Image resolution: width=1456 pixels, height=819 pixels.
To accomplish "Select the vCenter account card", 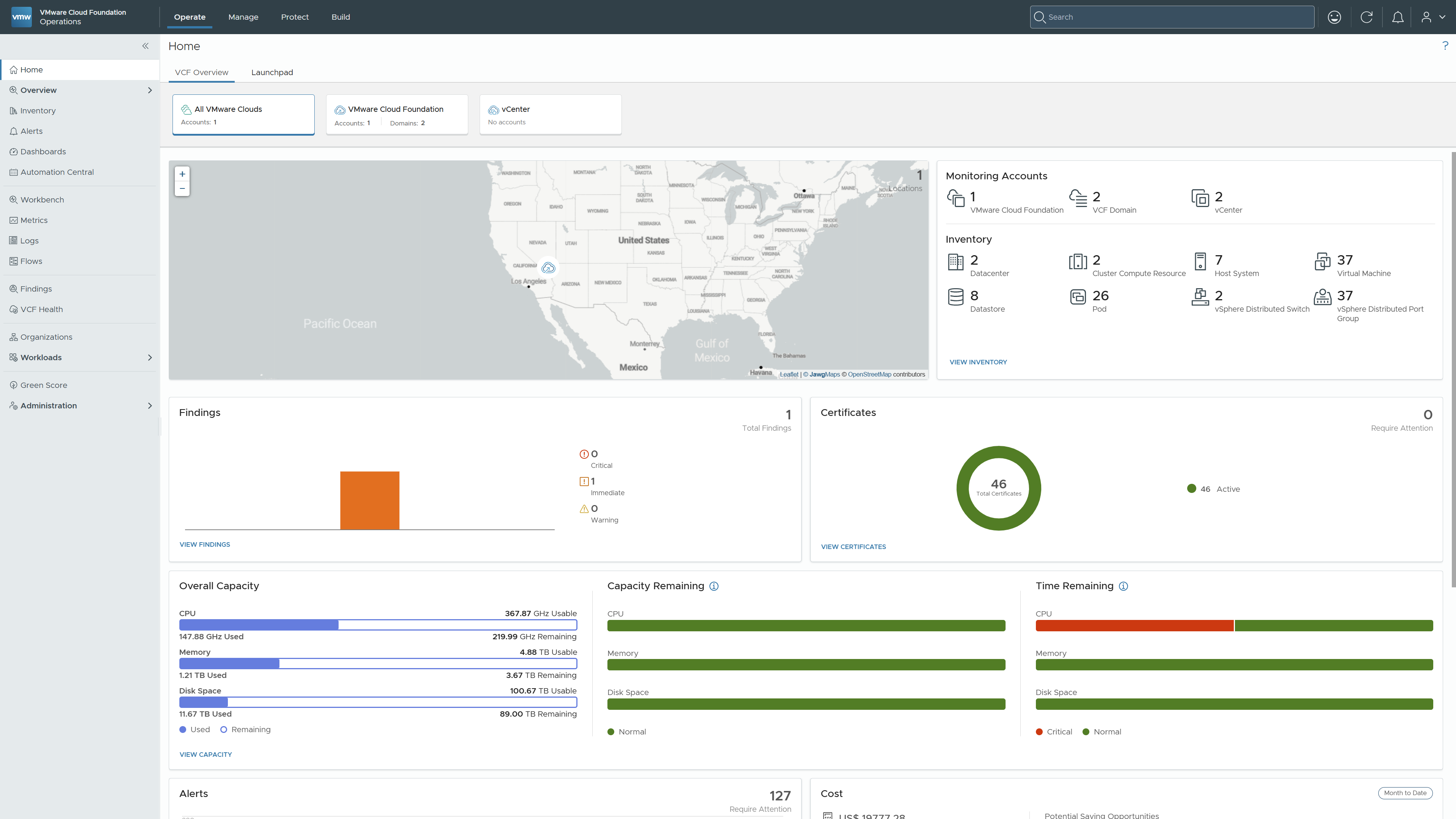I will point(551,115).
